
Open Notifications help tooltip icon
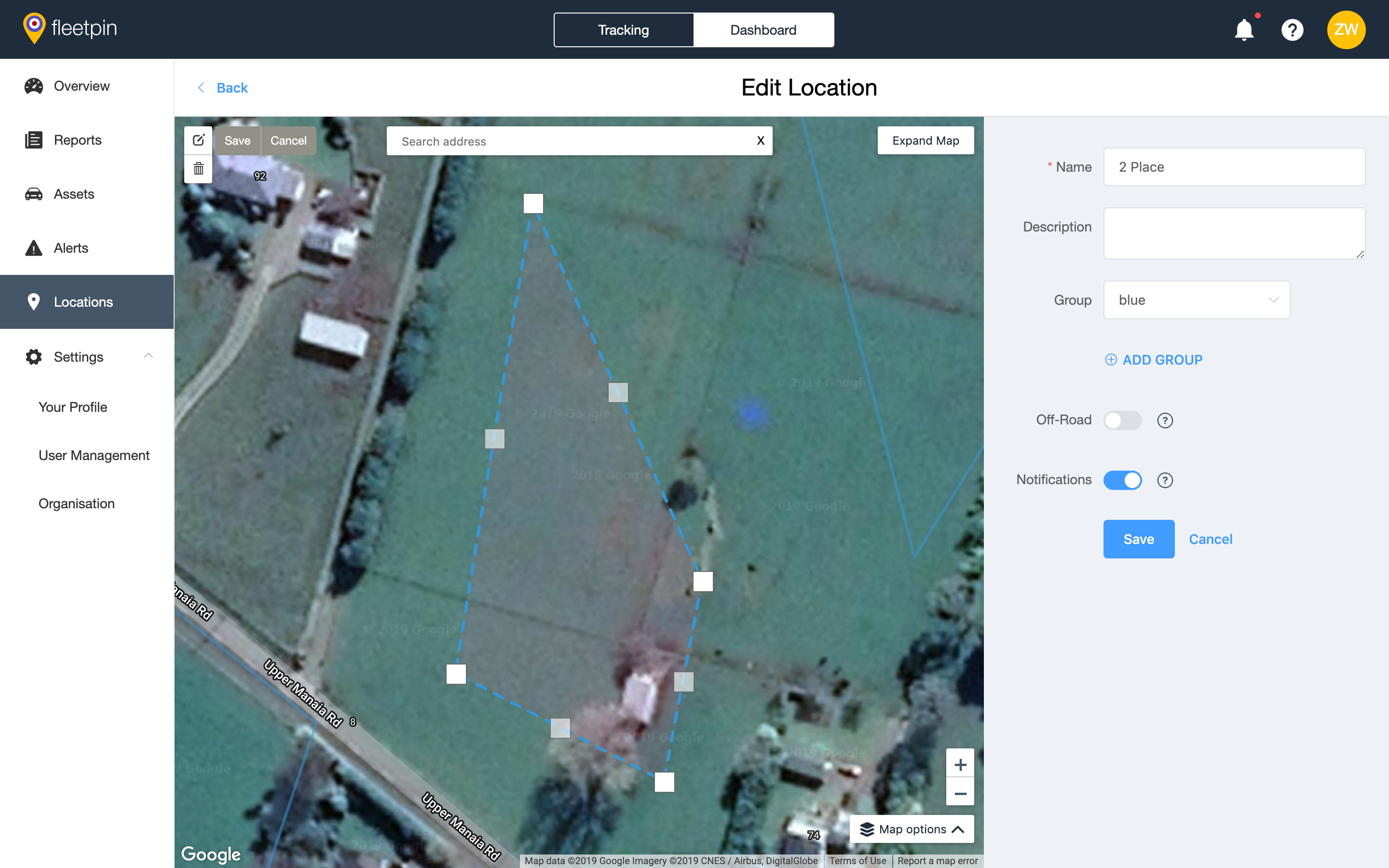[1165, 480]
